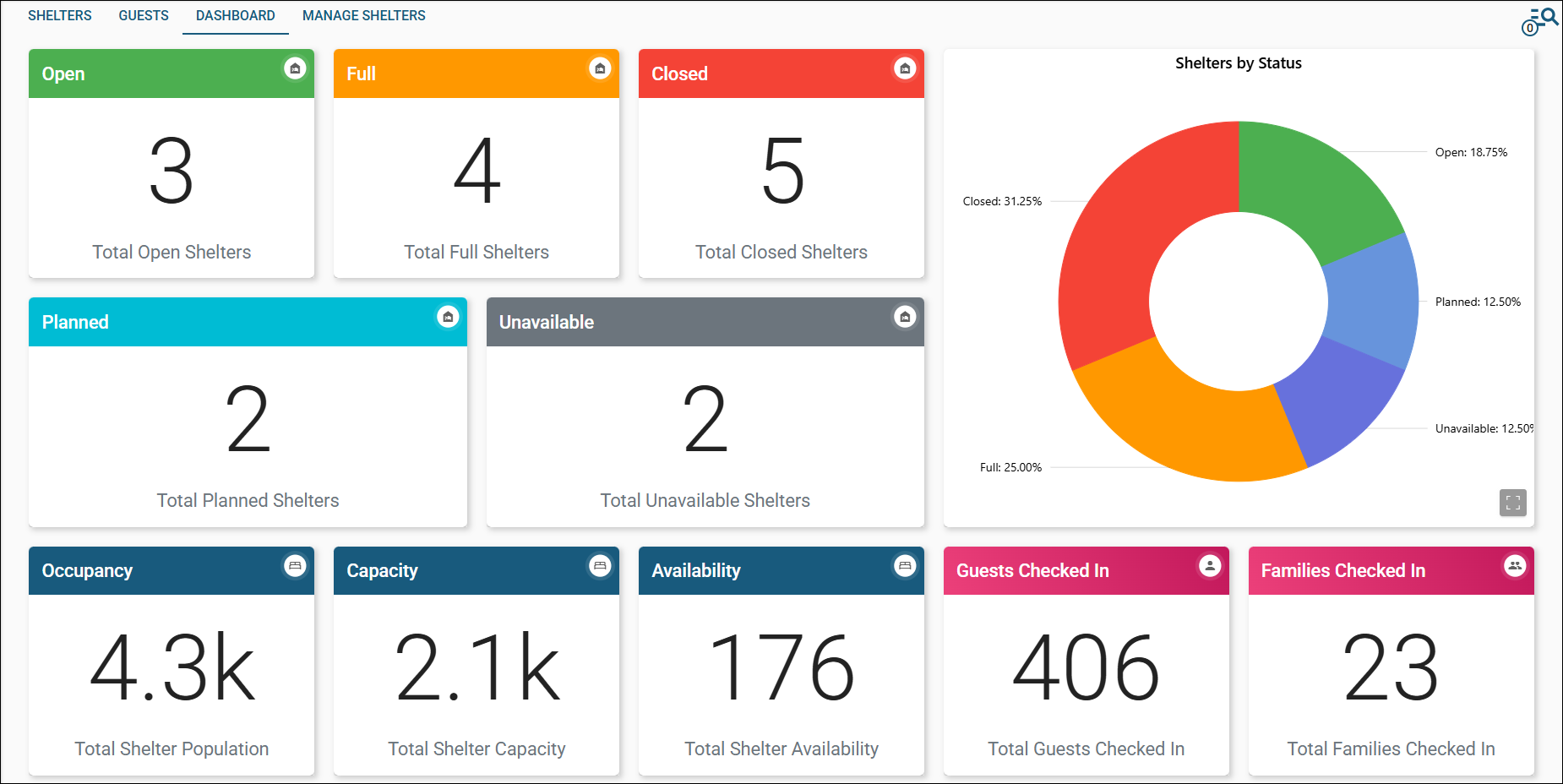Open the Guests tab
The width and height of the screenshot is (1563, 784).
[143, 15]
